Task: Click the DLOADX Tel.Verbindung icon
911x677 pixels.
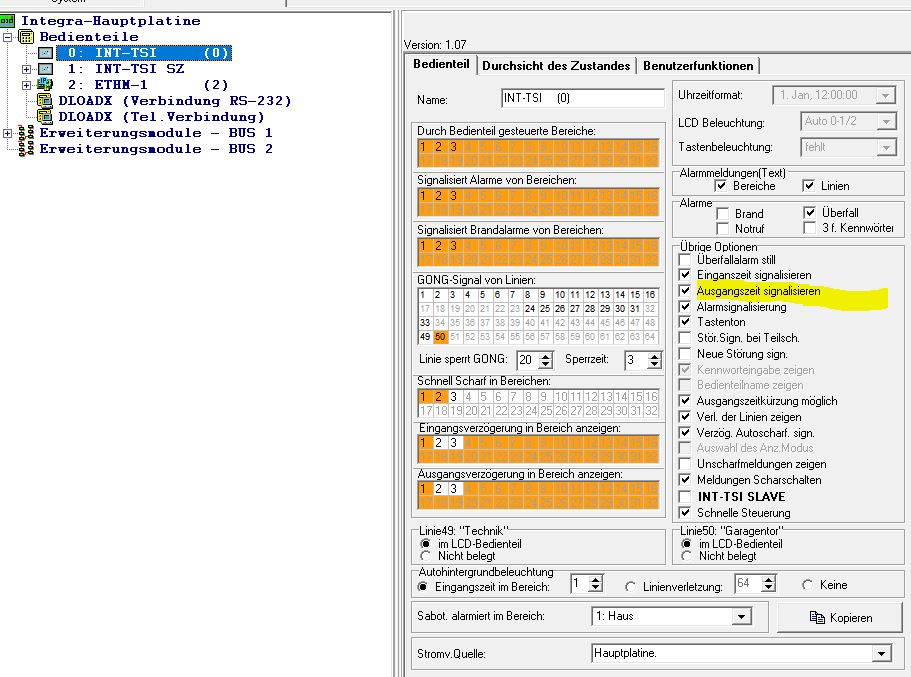Action: 45,117
